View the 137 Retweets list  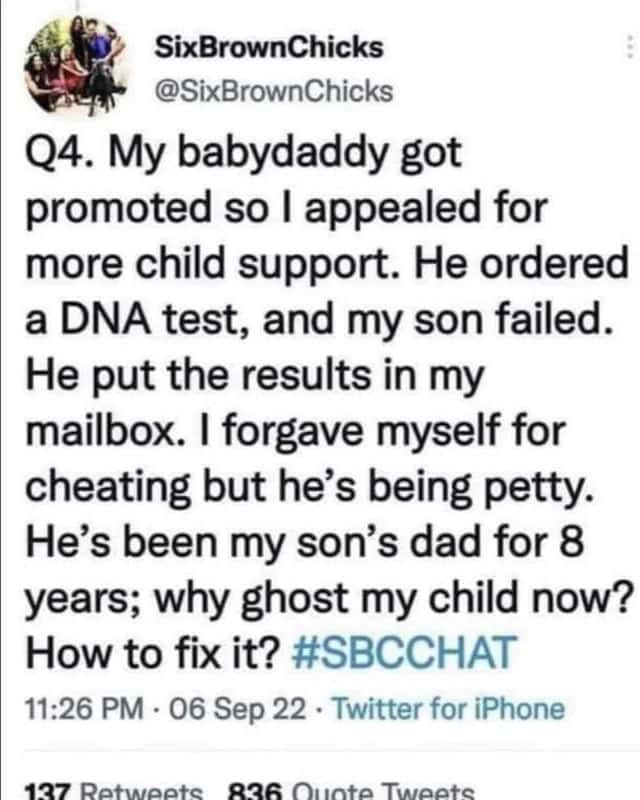[x=113, y=792]
